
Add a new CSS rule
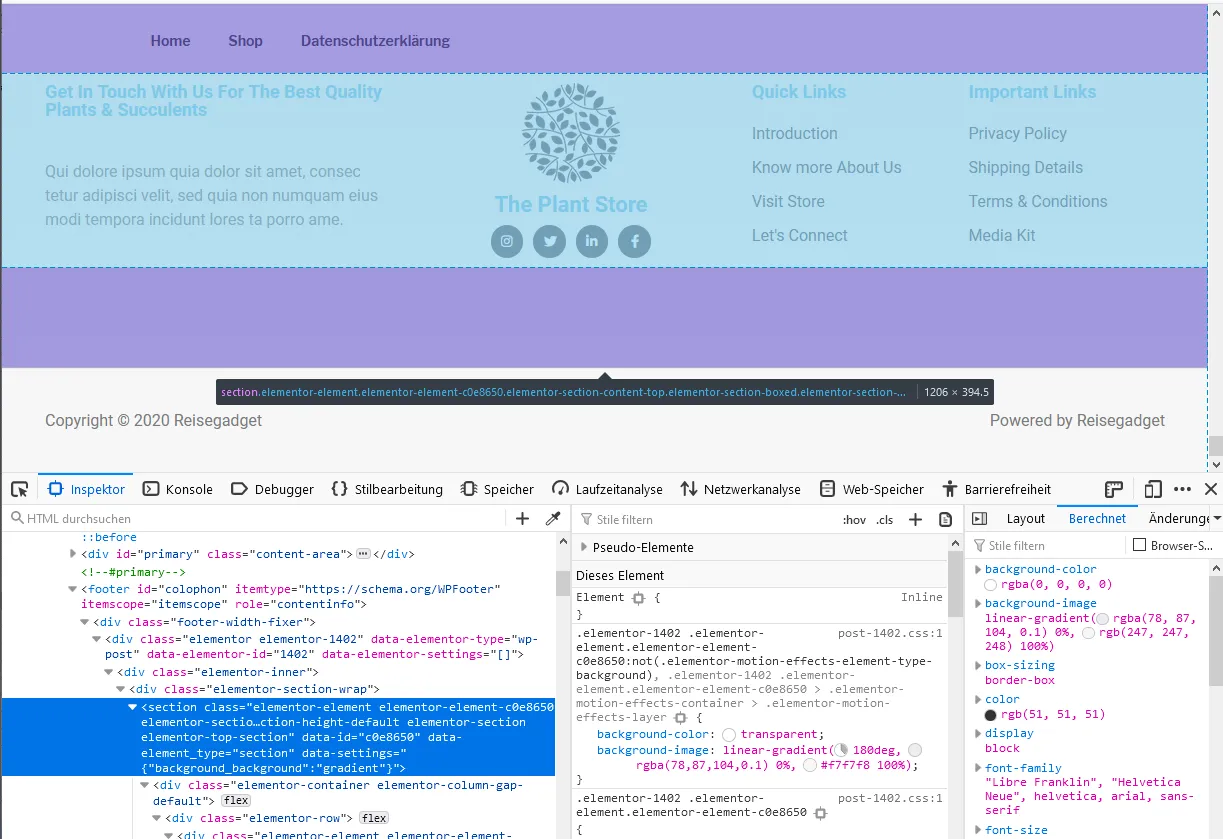915,519
